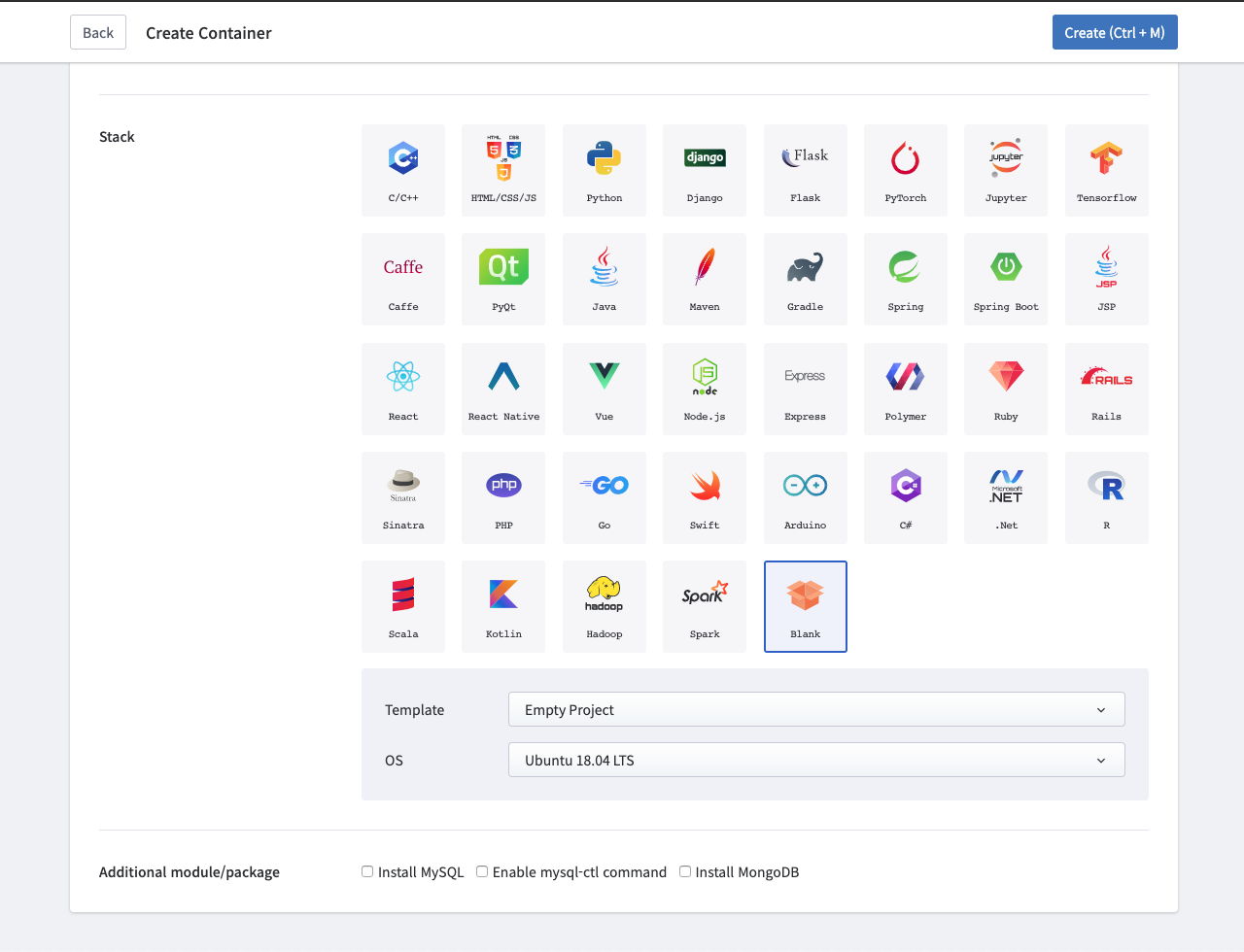Select the PyTorch stack icon

[905, 170]
